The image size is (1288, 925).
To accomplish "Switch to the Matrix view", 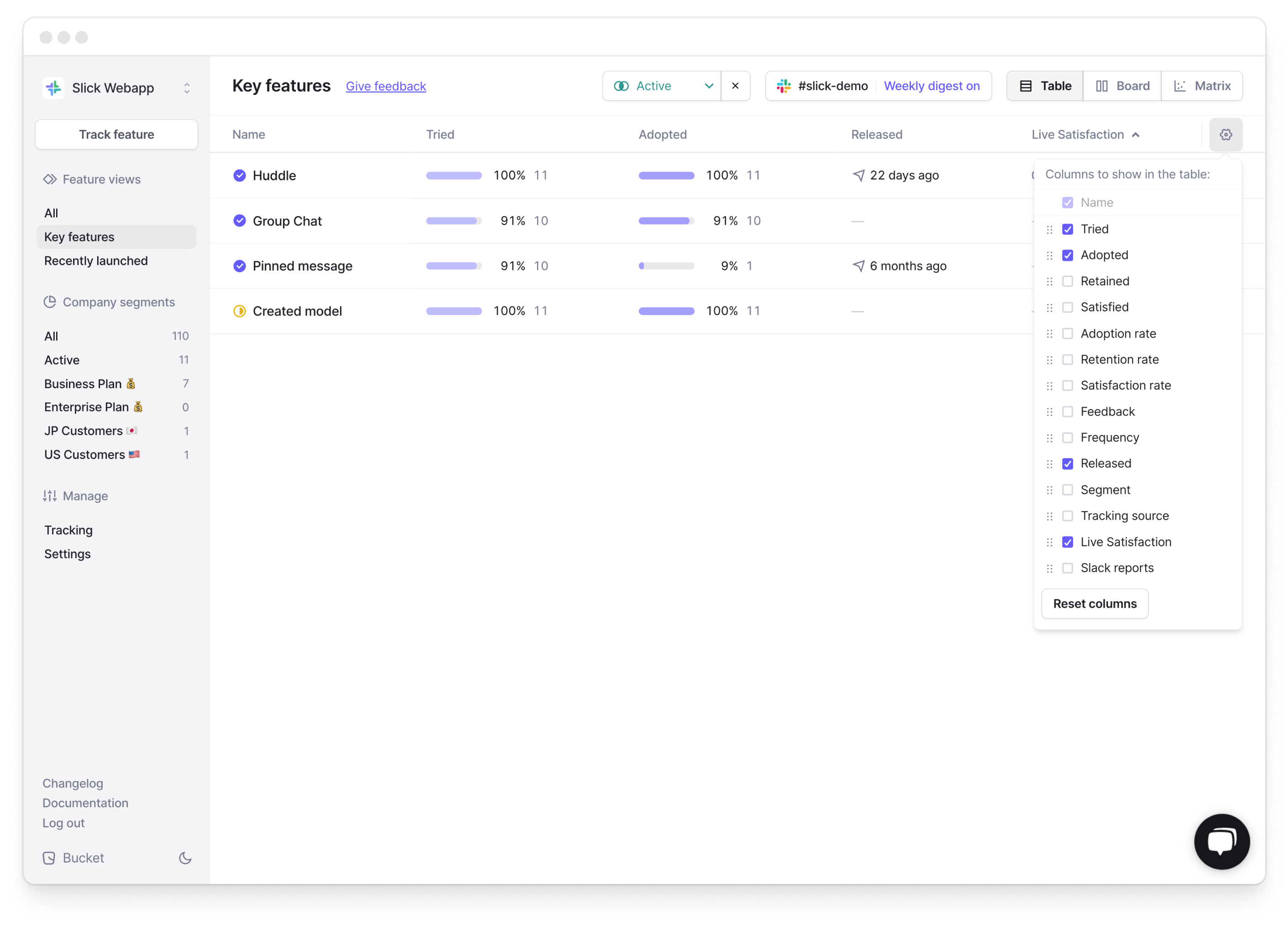I will (x=1202, y=86).
